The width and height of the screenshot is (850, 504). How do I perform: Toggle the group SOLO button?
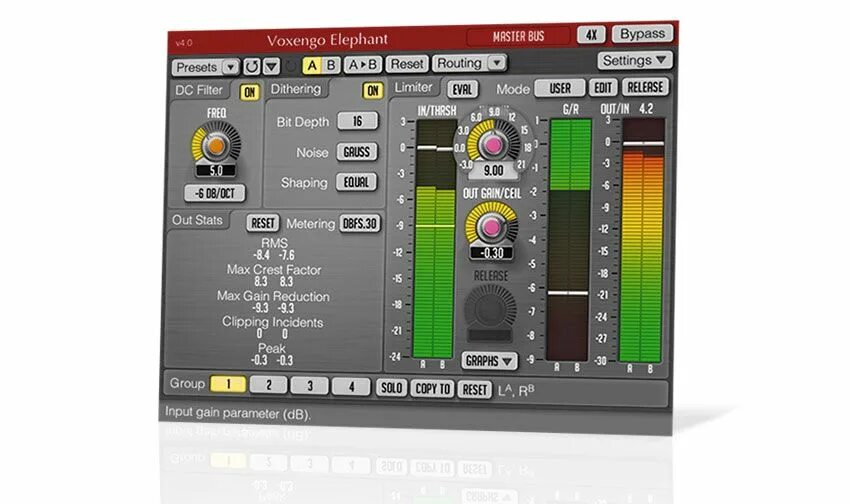pos(391,387)
